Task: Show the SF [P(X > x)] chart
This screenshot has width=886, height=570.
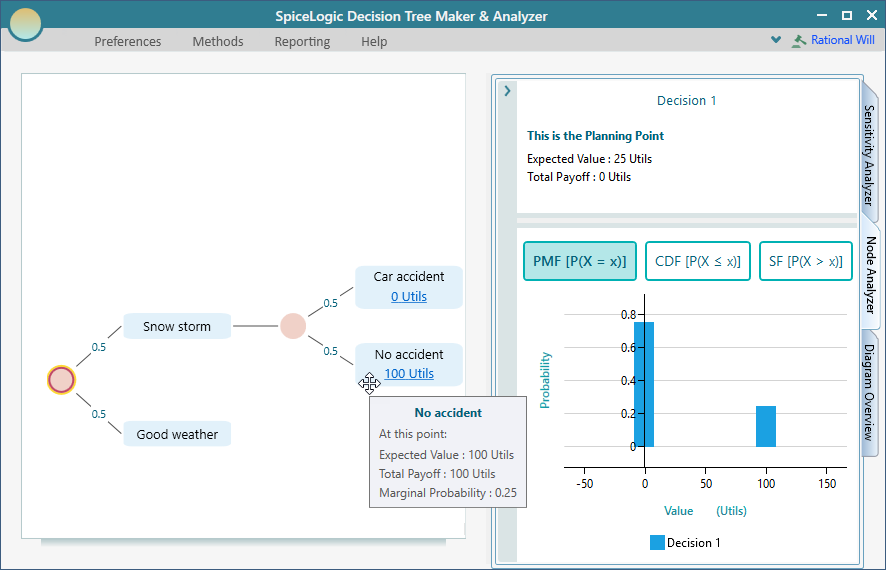Action: (x=805, y=261)
